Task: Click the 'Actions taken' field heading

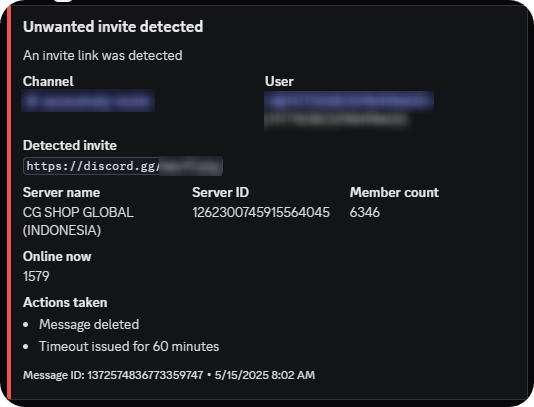Action: pyautogui.click(x=65, y=302)
